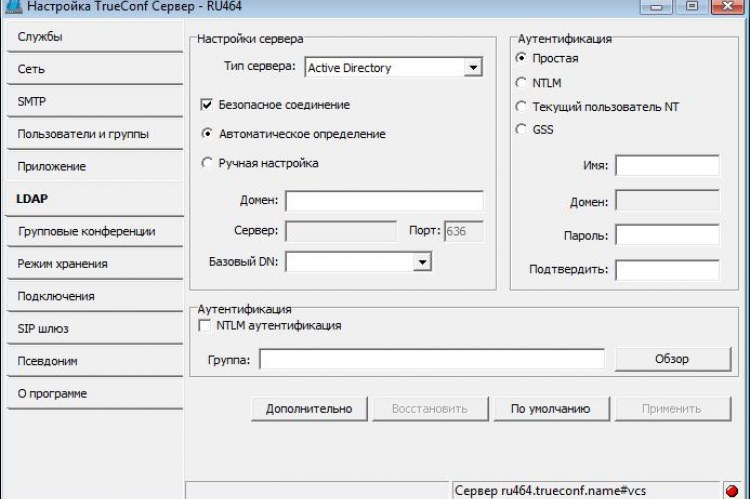Click the TrueConf app icon in title bar
Image resolution: width=750 pixels, height=499 pixels.
point(11,6)
